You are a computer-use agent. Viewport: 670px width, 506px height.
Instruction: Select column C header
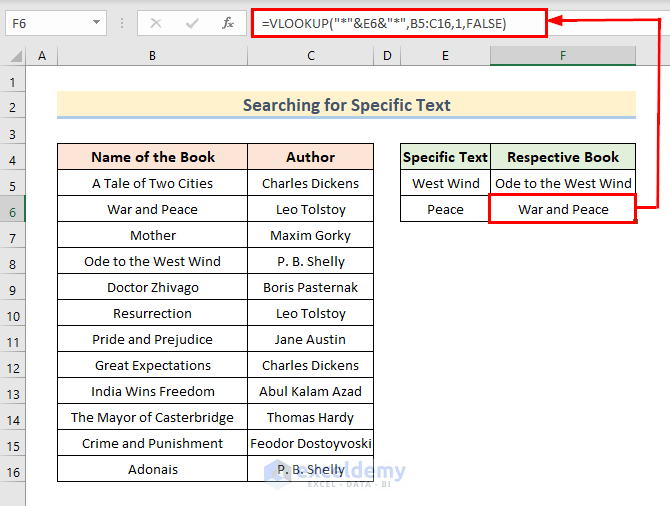pos(311,56)
